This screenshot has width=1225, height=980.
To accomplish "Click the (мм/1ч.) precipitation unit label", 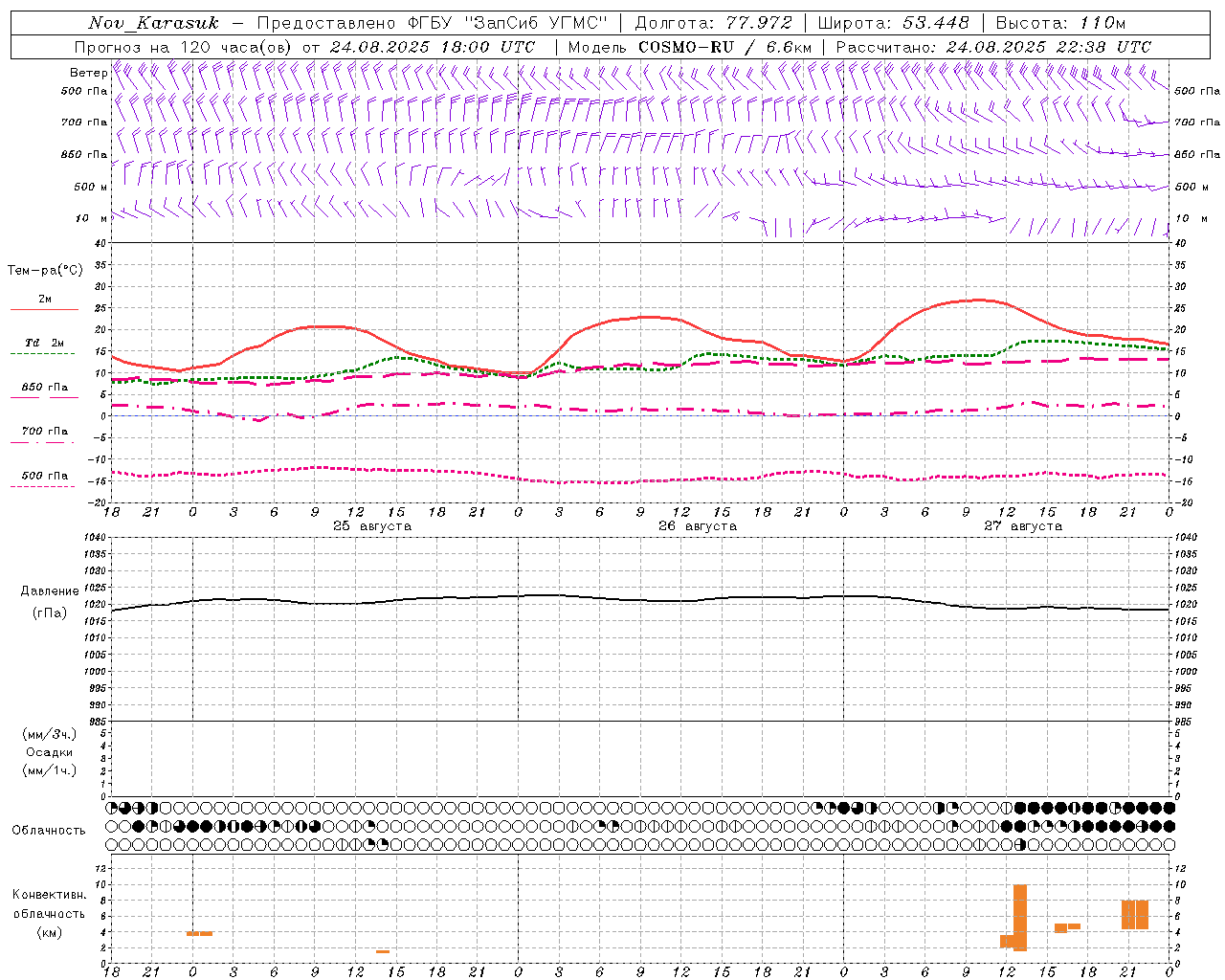I will [x=50, y=770].
